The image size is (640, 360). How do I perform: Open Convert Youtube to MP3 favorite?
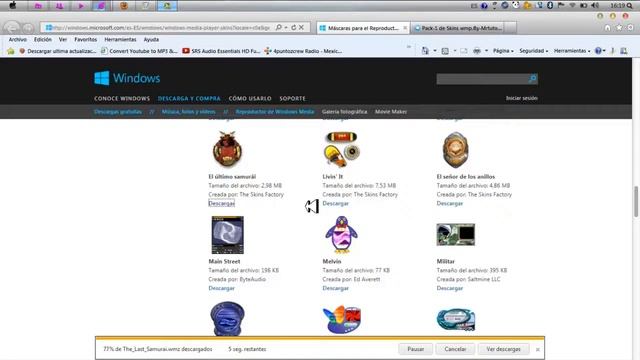pyautogui.click(x=139, y=51)
